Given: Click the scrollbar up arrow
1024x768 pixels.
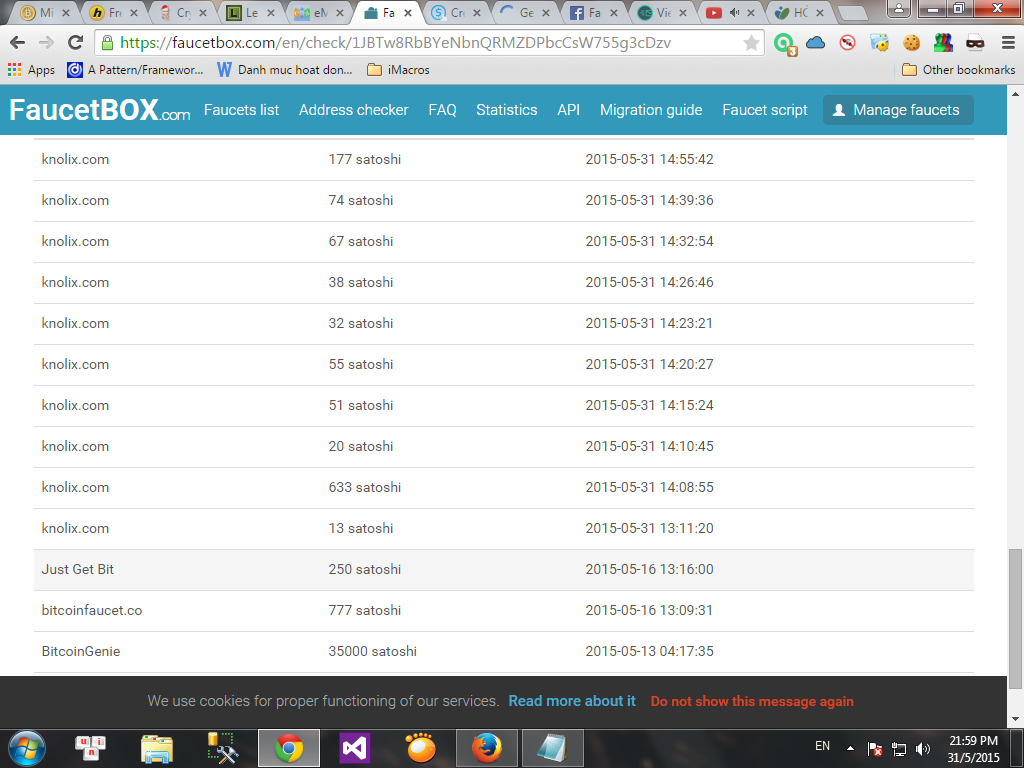Looking at the screenshot, I should coord(1015,94).
